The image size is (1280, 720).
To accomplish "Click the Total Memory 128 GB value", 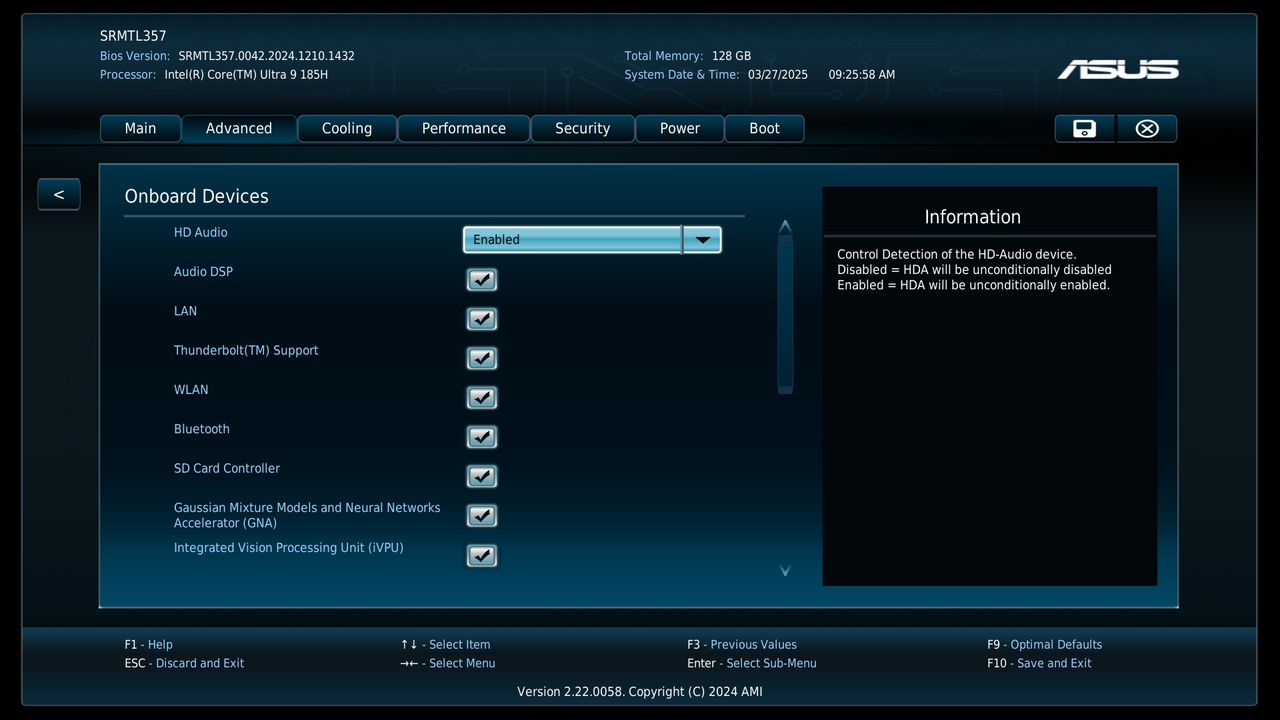I will coord(732,56).
